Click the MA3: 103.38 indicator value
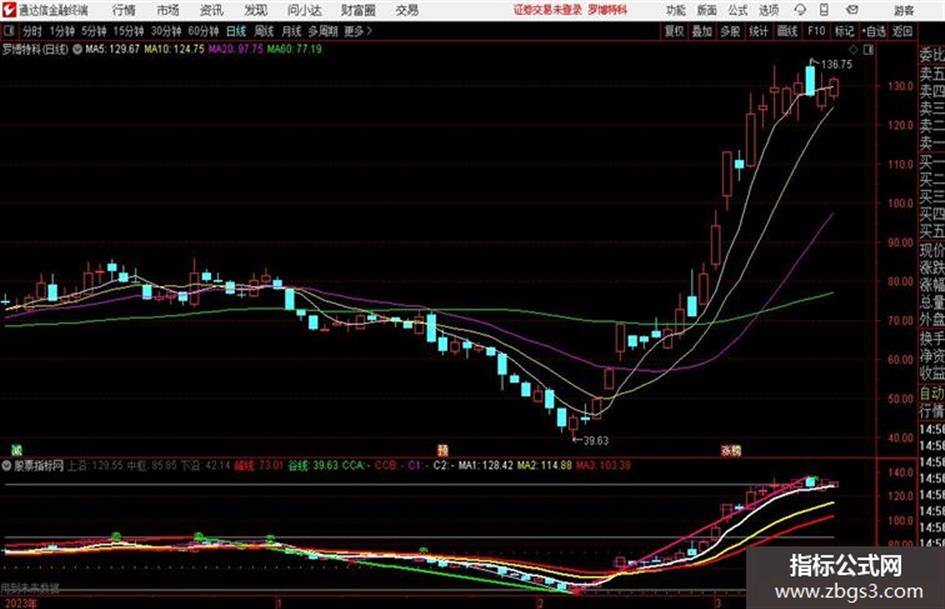This screenshot has height=609, width=945. pos(604,465)
